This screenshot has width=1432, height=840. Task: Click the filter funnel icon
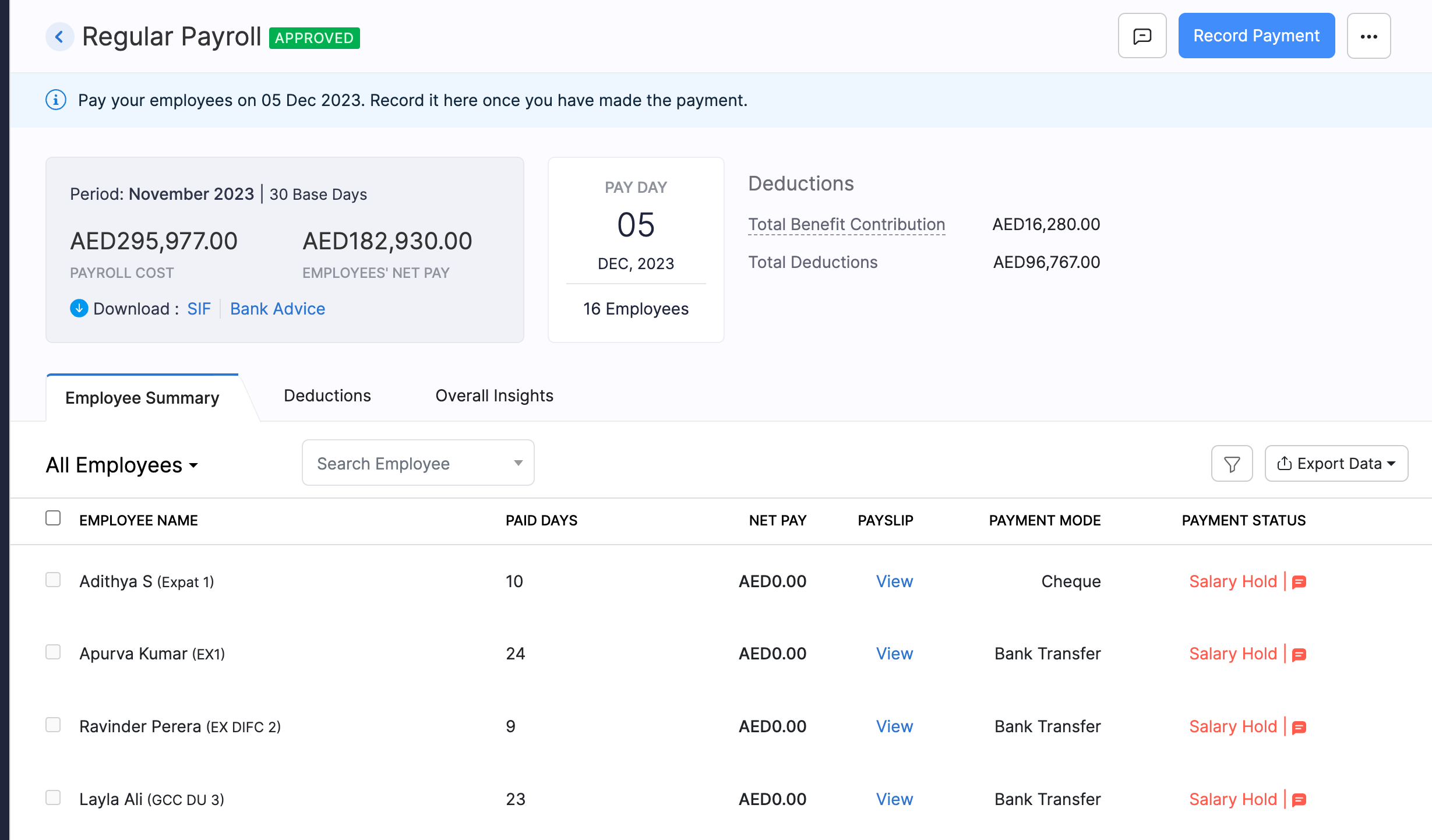point(1232,464)
